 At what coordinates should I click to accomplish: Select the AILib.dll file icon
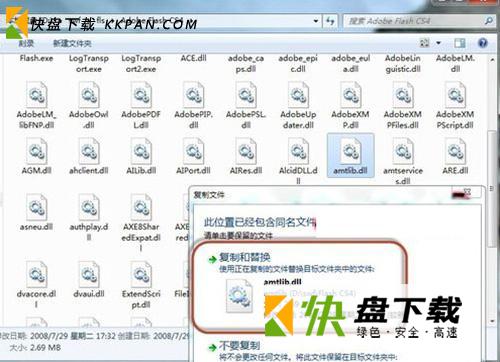coord(141,151)
